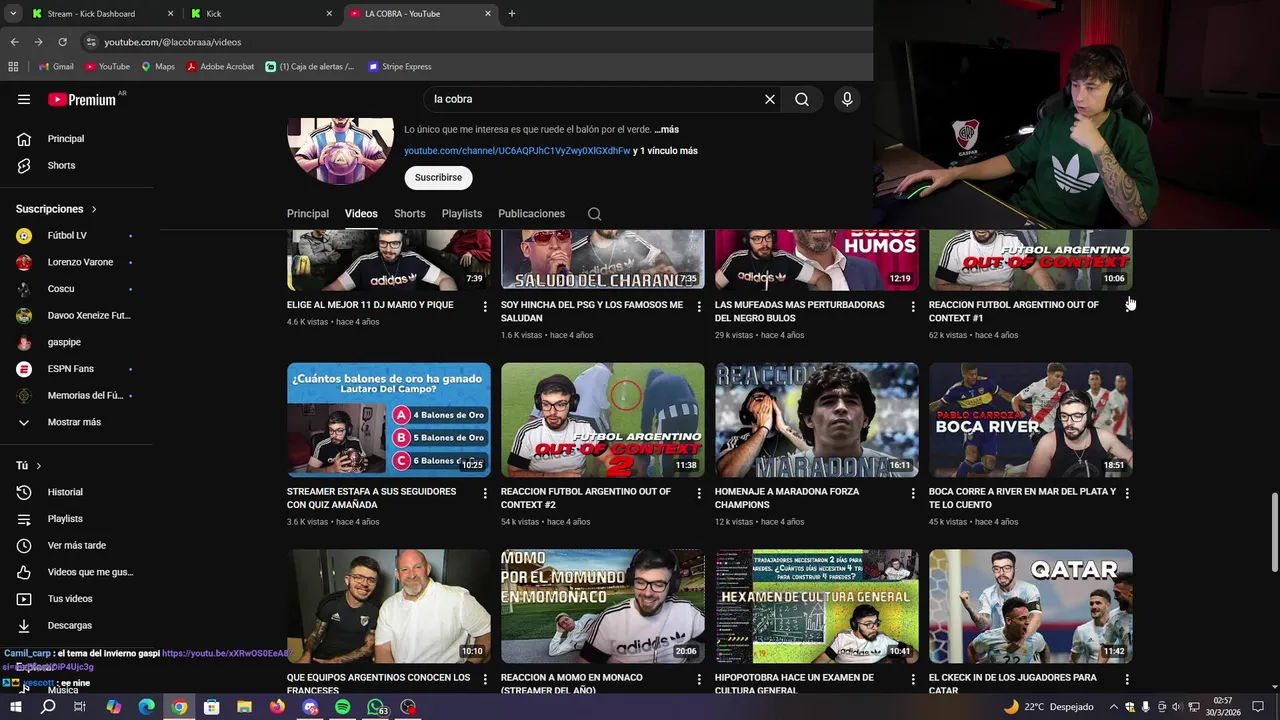Open Maps bookmark
Viewport: 1280px width, 720px height.
tap(158, 67)
